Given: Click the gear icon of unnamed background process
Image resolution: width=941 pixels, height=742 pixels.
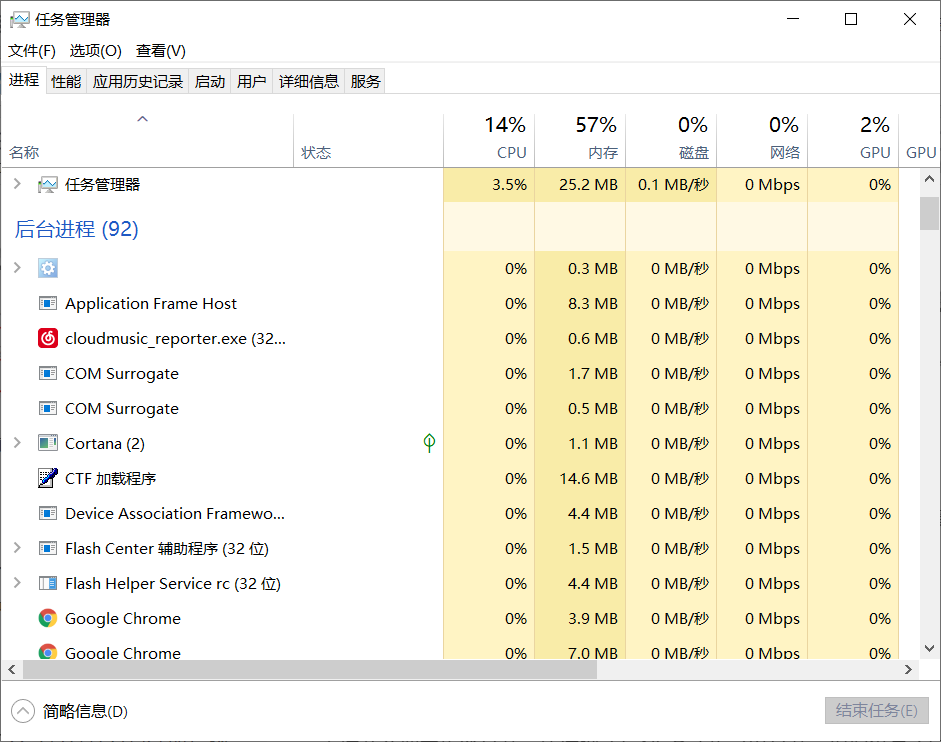Looking at the screenshot, I should [x=47, y=268].
